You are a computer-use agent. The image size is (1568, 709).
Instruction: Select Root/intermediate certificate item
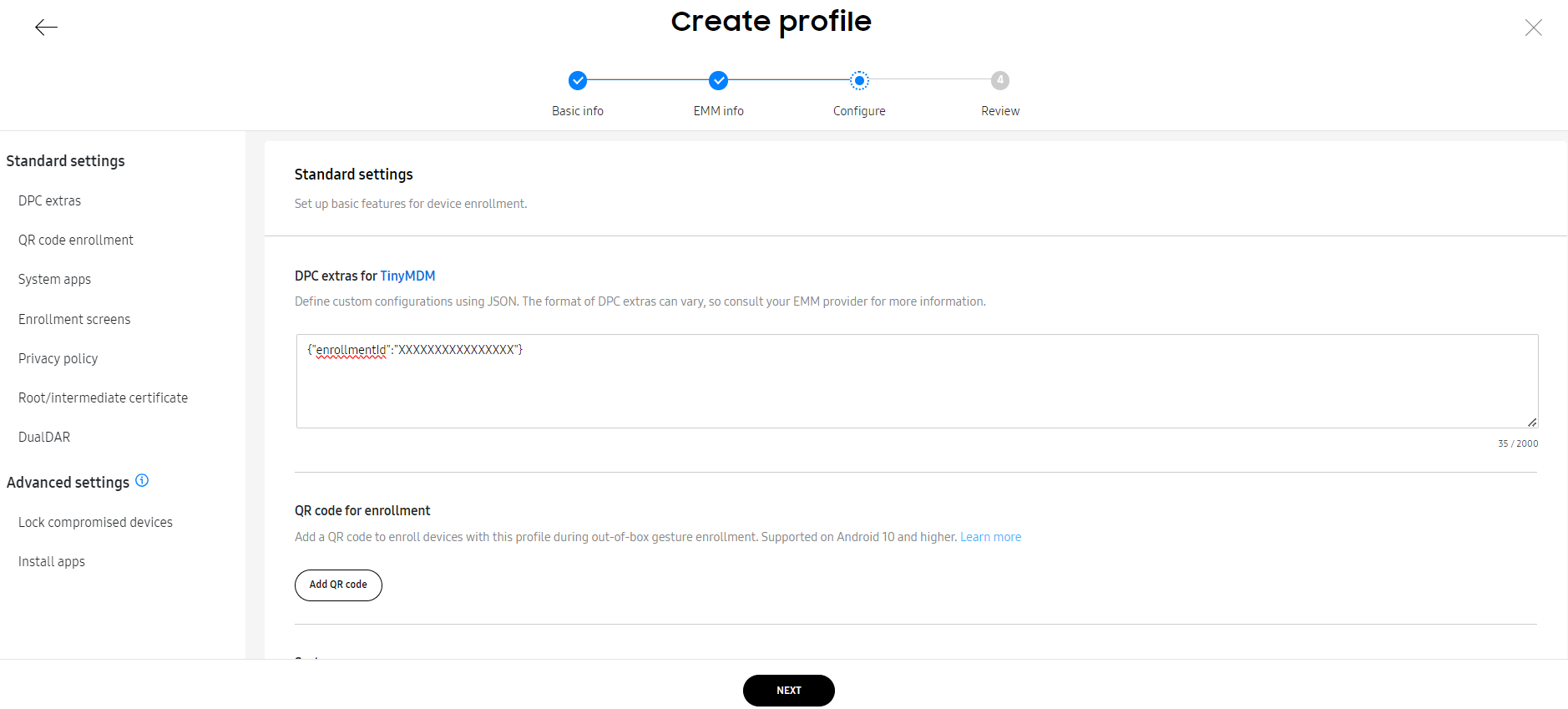coord(103,398)
